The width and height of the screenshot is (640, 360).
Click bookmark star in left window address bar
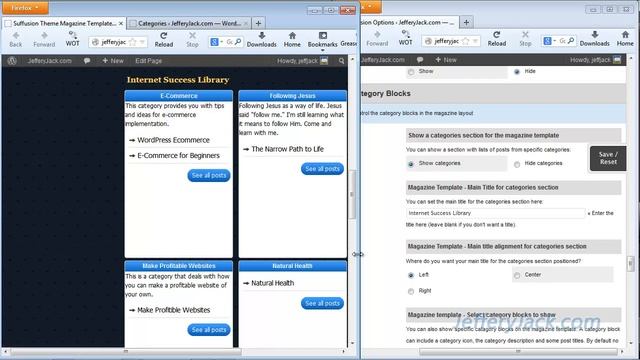click(x=132, y=42)
